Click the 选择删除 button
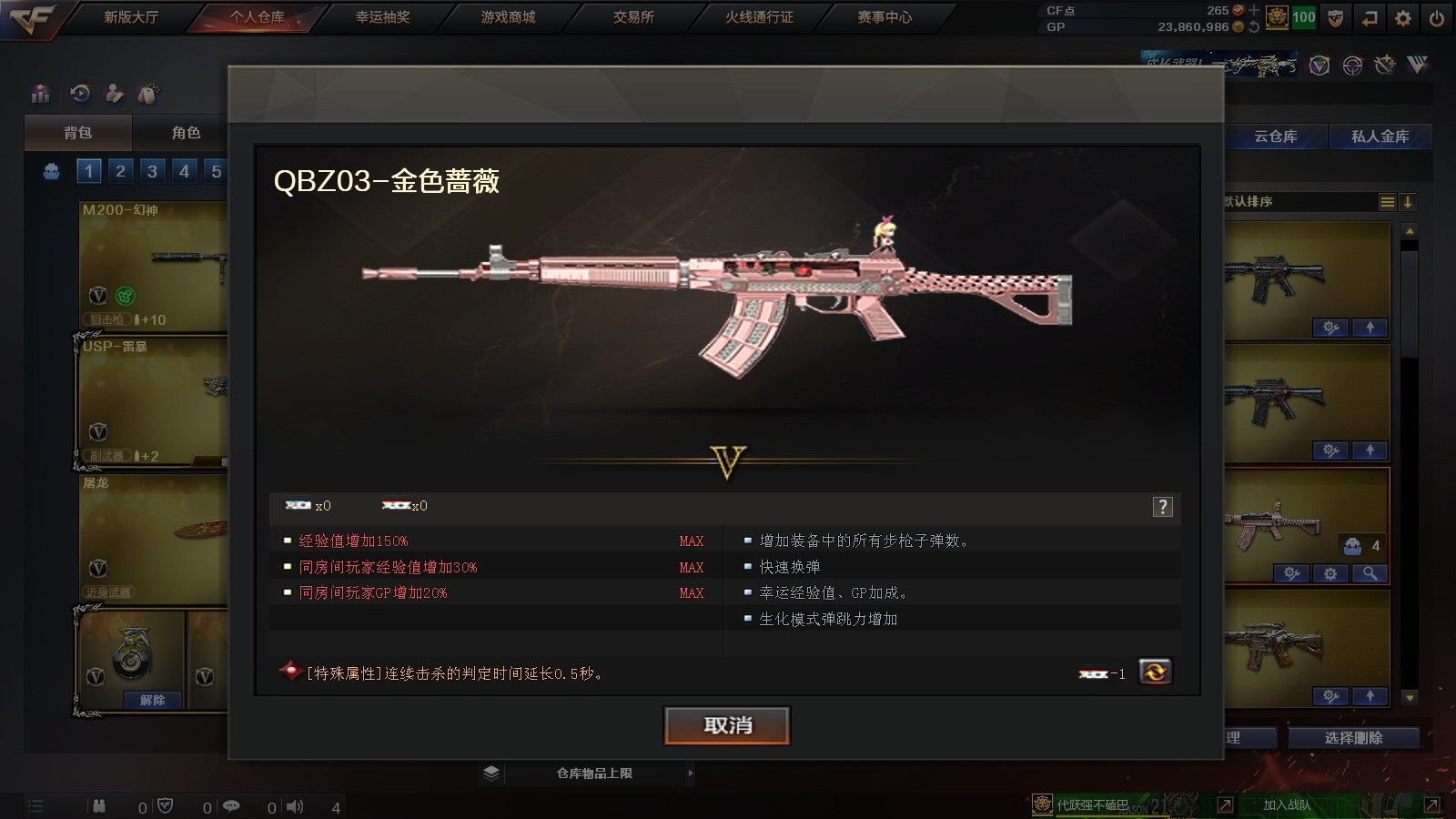The width and height of the screenshot is (1456, 819). tap(1353, 738)
